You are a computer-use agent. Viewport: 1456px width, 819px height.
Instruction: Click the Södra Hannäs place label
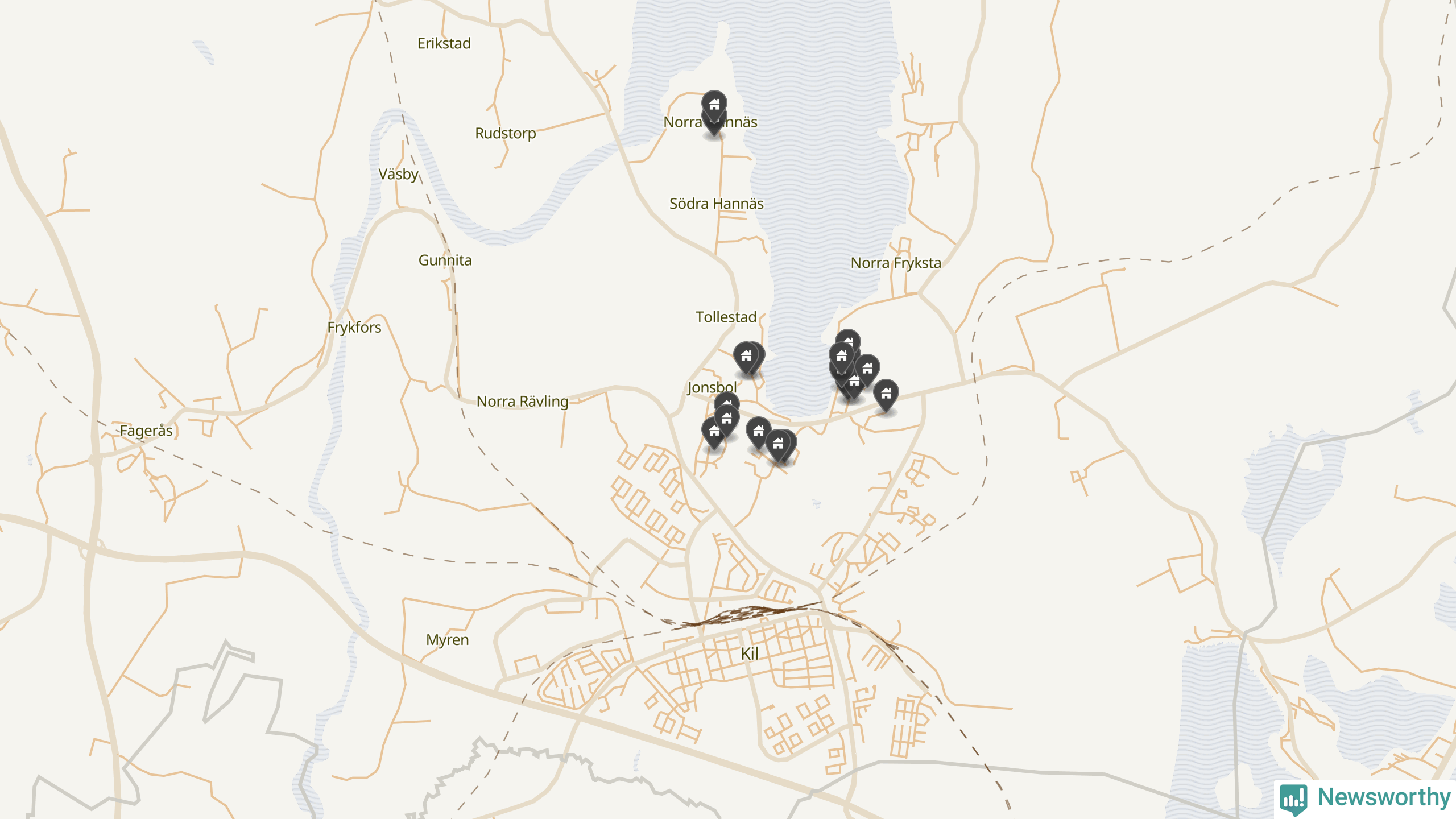pyautogui.click(x=716, y=204)
